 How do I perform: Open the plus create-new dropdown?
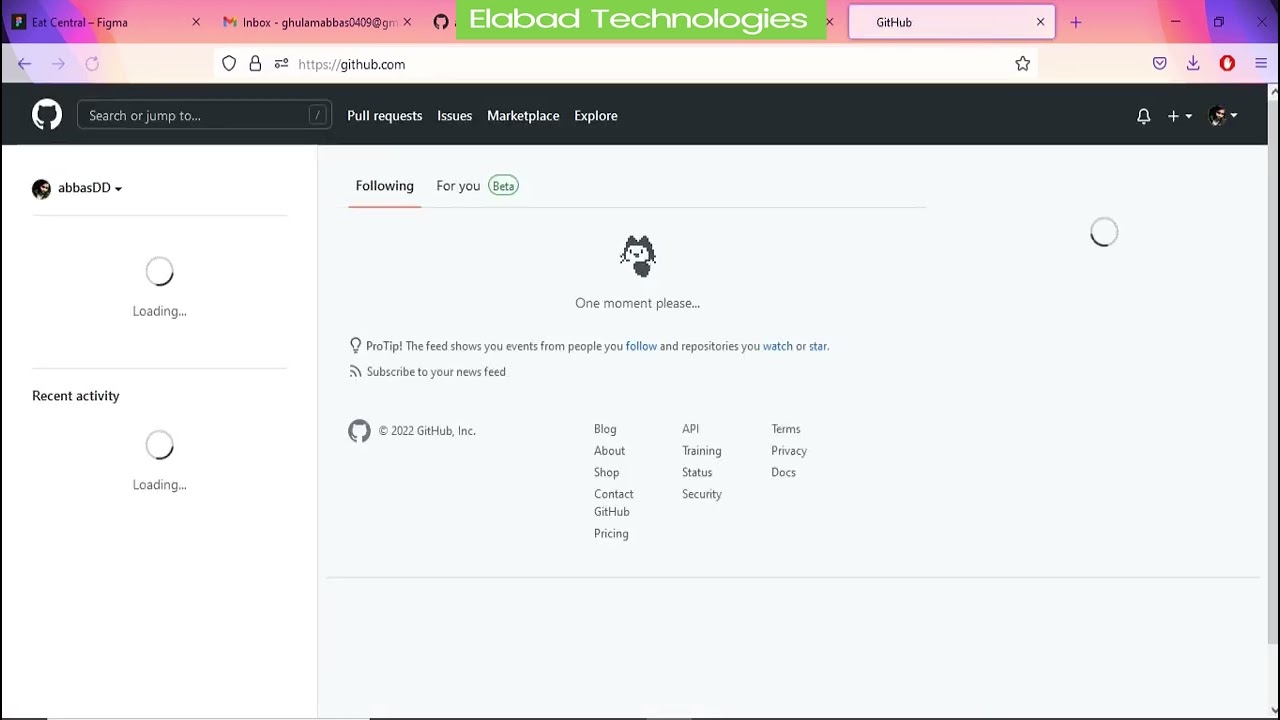(x=1180, y=116)
